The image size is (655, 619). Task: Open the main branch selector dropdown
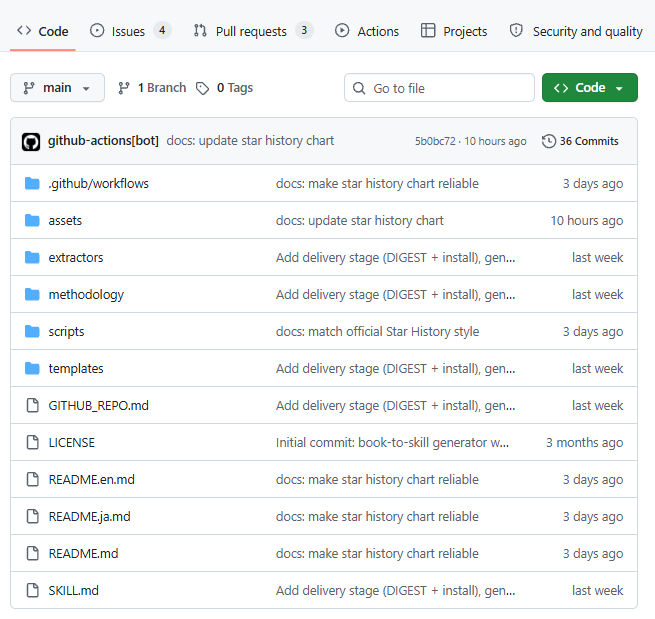(58, 88)
